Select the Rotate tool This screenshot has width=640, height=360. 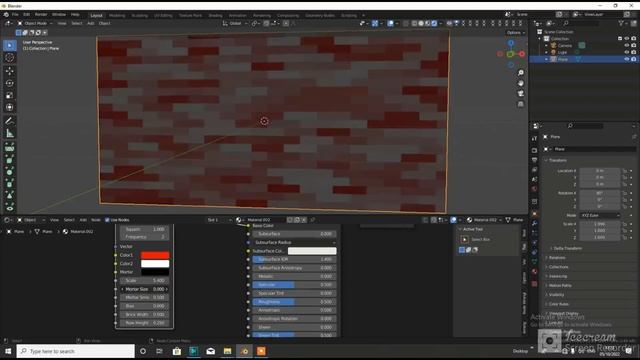pyautogui.click(x=10, y=83)
